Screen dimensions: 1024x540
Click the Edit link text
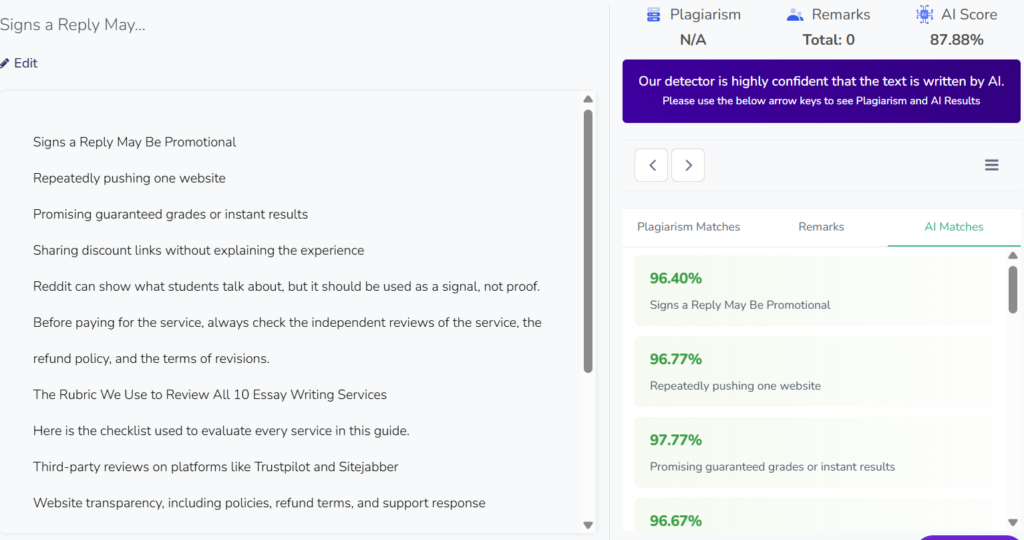[x=25, y=63]
